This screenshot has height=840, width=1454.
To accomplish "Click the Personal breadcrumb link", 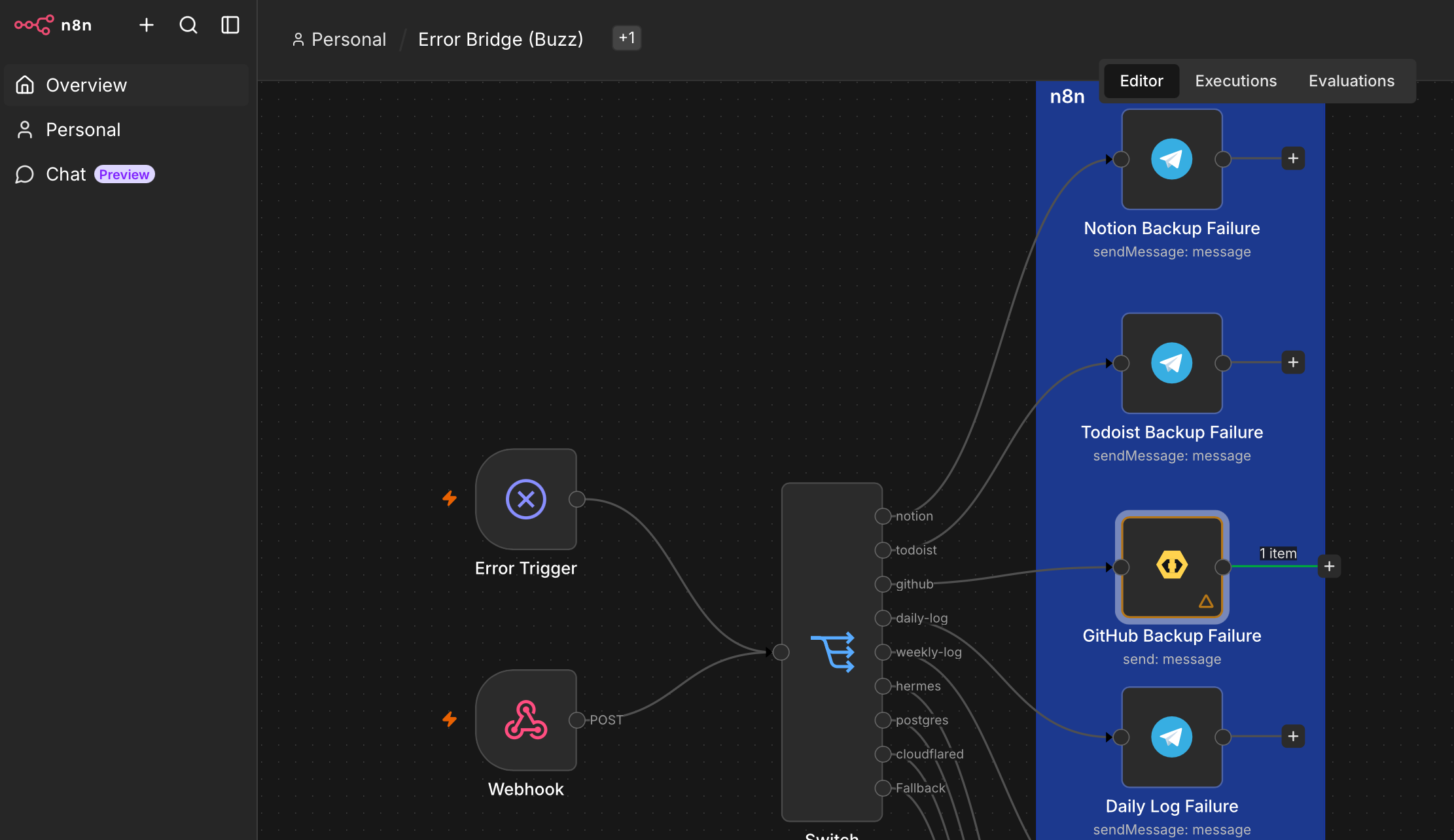I will click(x=340, y=39).
